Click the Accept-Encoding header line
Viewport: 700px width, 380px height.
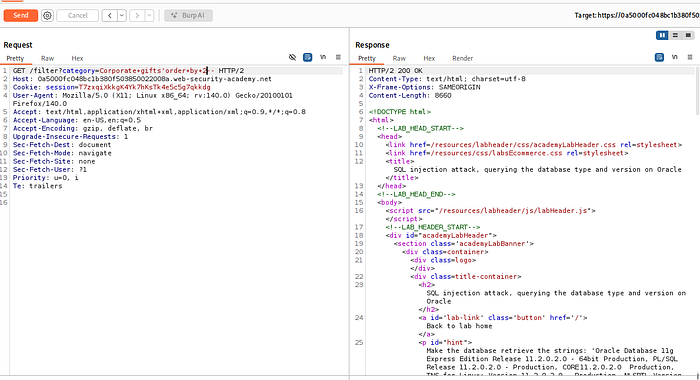[x=83, y=128]
